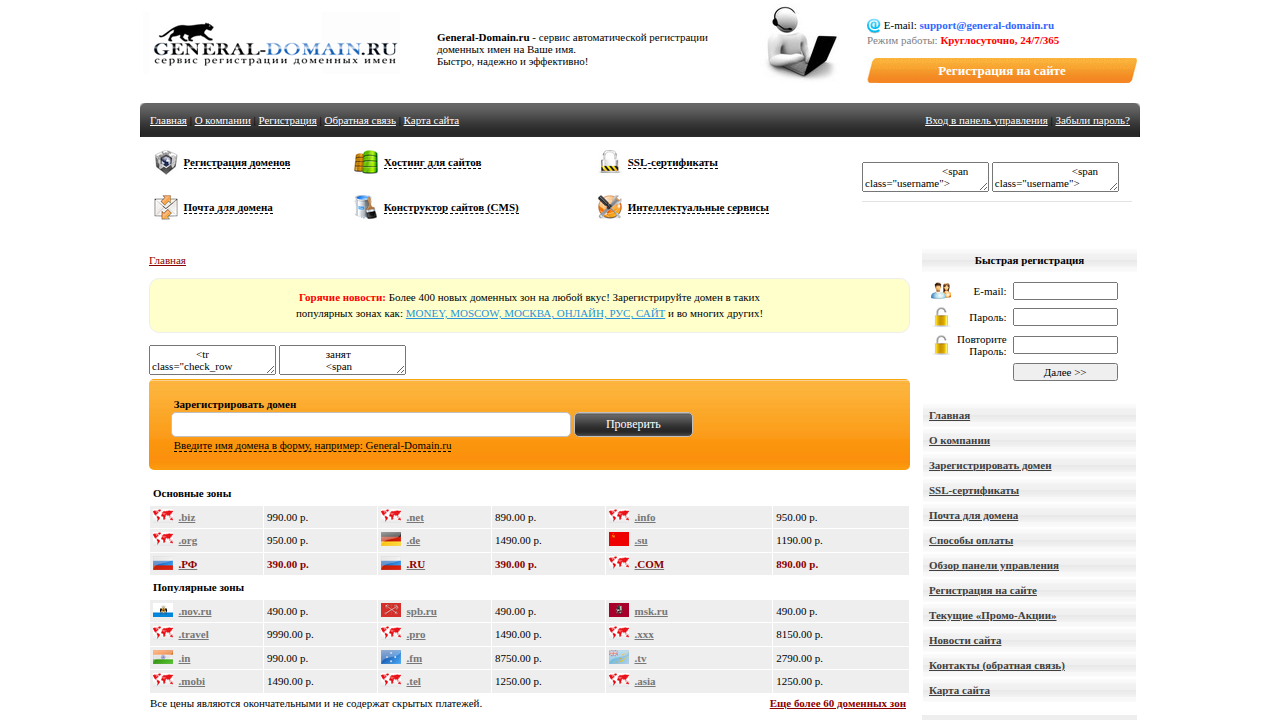The image size is (1280, 720).
Task: Click the .asia domain zone link
Action: point(645,681)
